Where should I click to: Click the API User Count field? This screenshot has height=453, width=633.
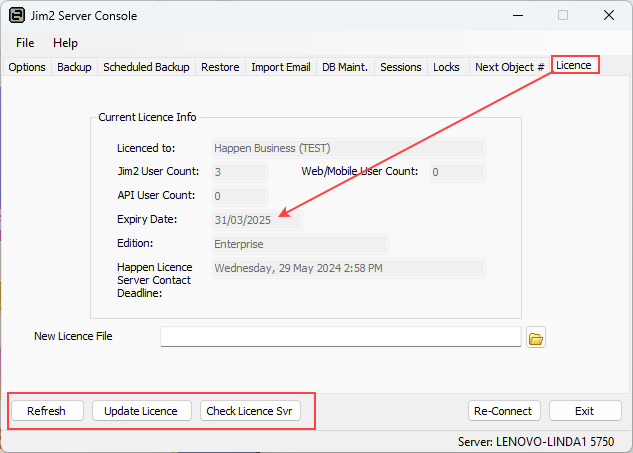240,196
